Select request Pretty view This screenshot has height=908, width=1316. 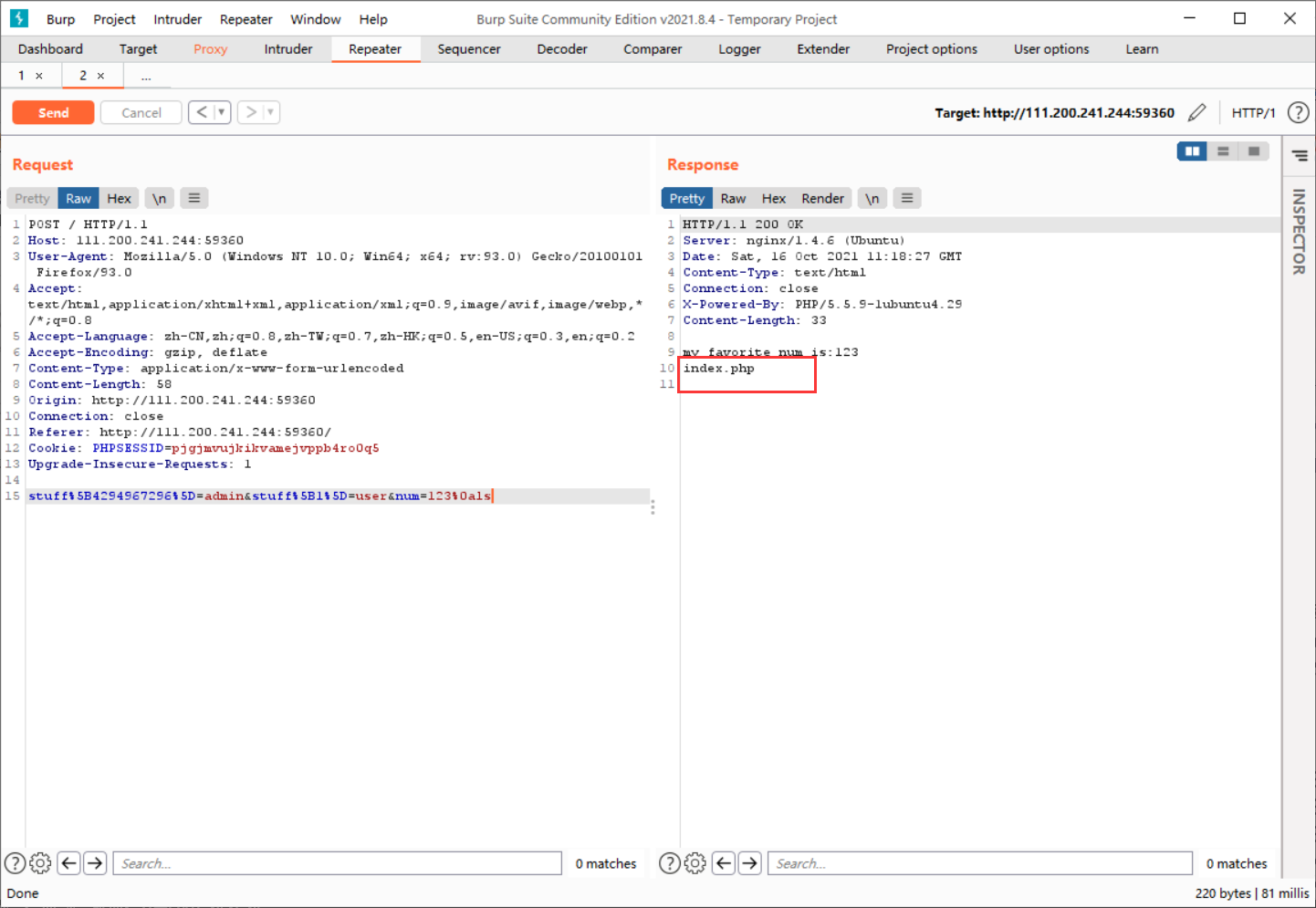[32, 198]
